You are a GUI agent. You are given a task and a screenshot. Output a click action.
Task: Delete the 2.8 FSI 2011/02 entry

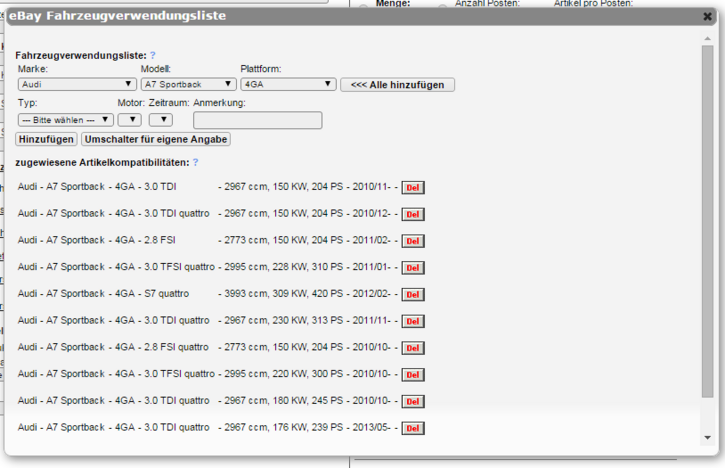[x=413, y=241]
